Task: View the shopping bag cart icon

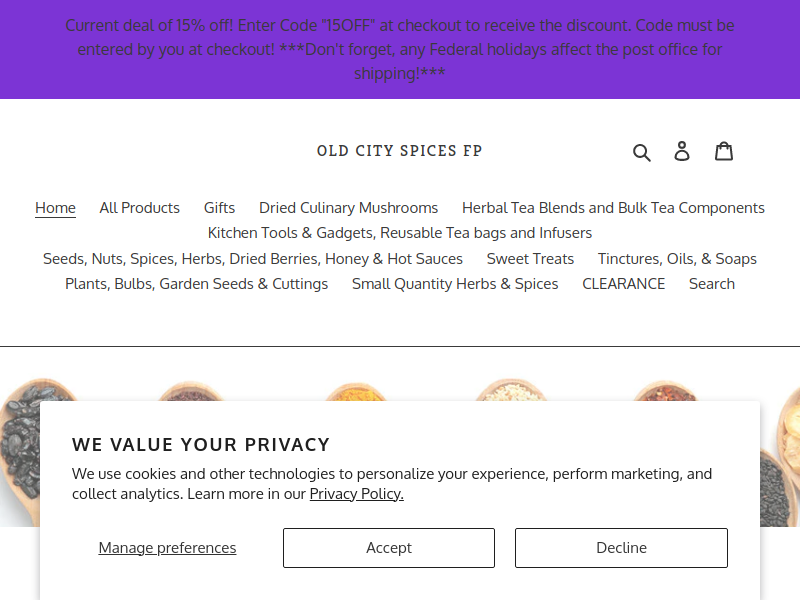Action: click(x=723, y=151)
